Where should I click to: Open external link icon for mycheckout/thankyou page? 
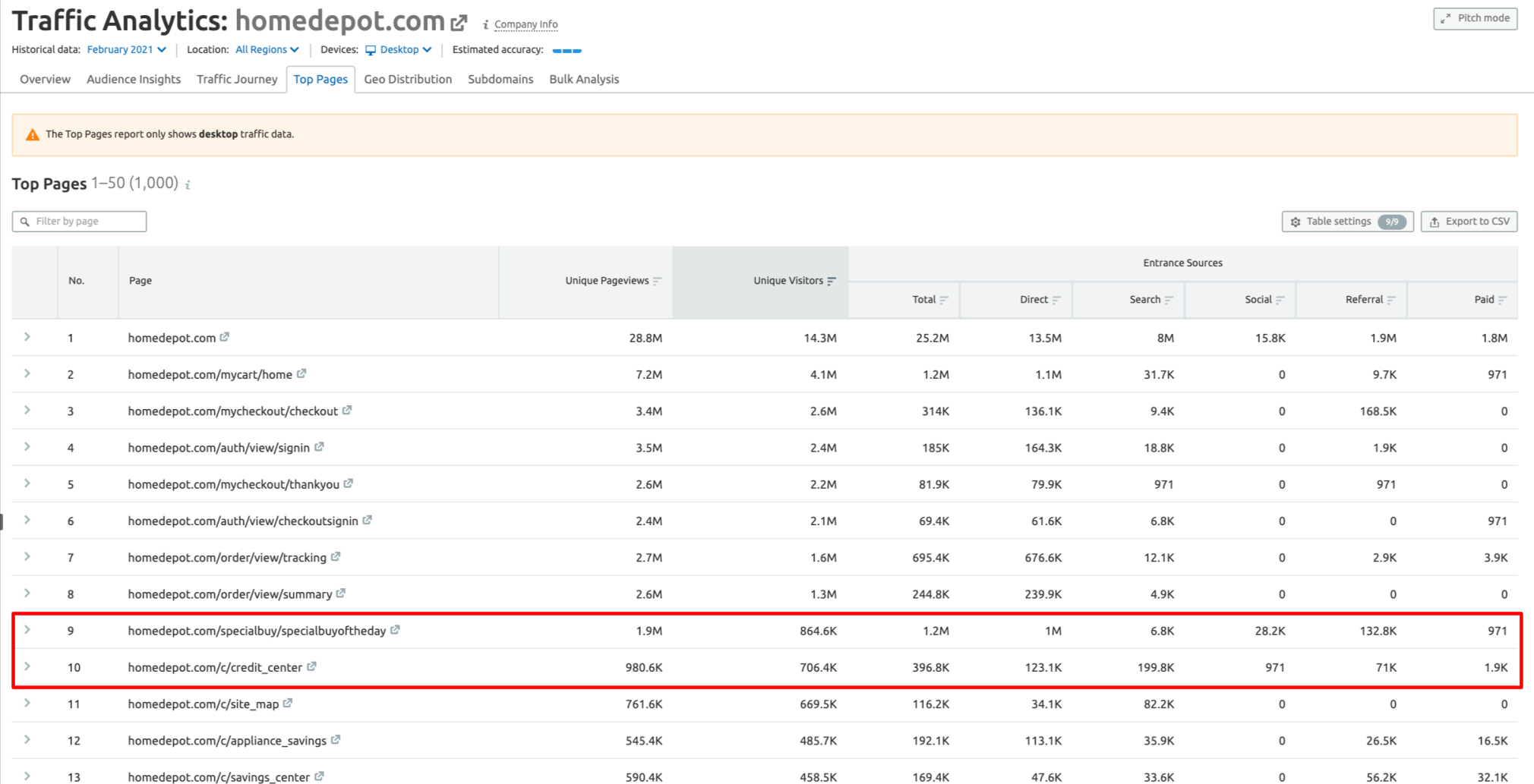(x=349, y=483)
